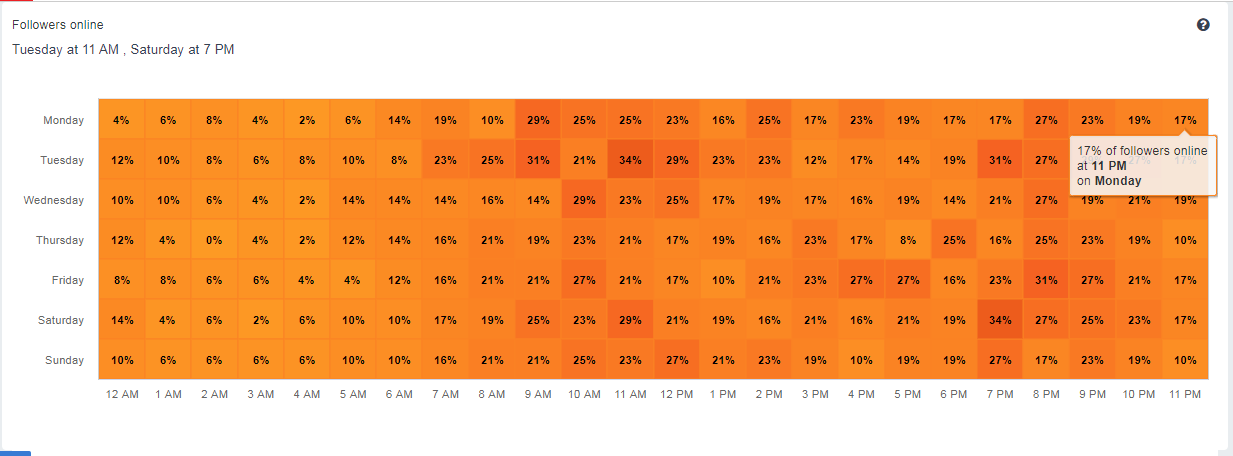Click Sunday 11 PM cell showing 10%
This screenshot has height=456, width=1233.
tap(1185, 360)
